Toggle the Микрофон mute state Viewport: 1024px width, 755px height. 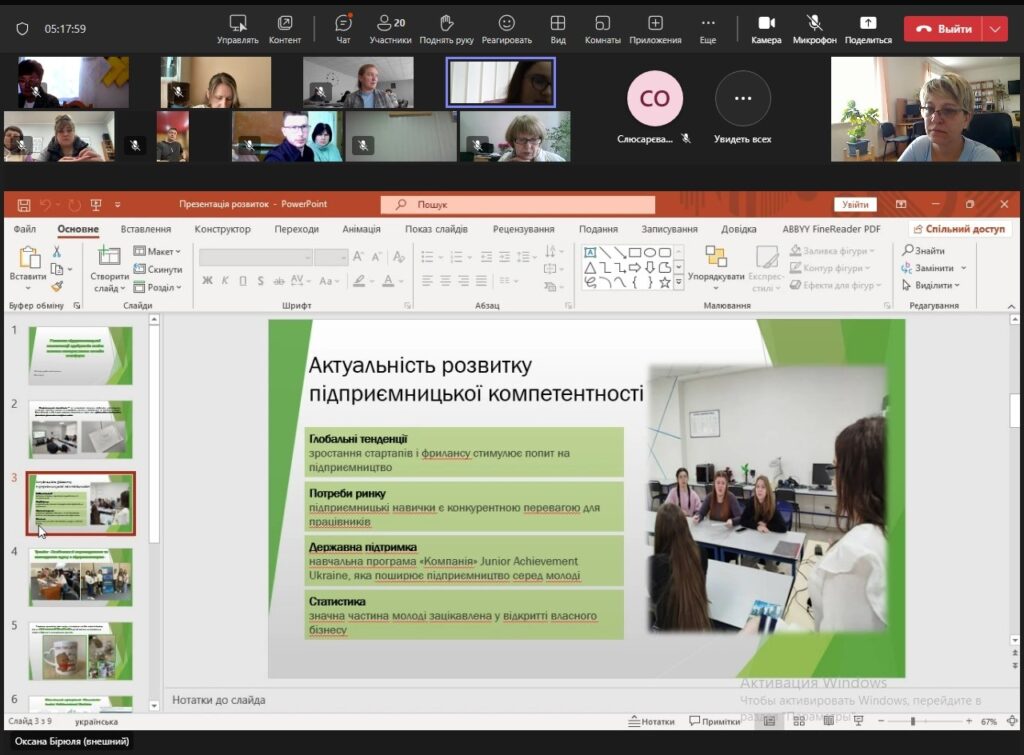(x=814, y=28)
